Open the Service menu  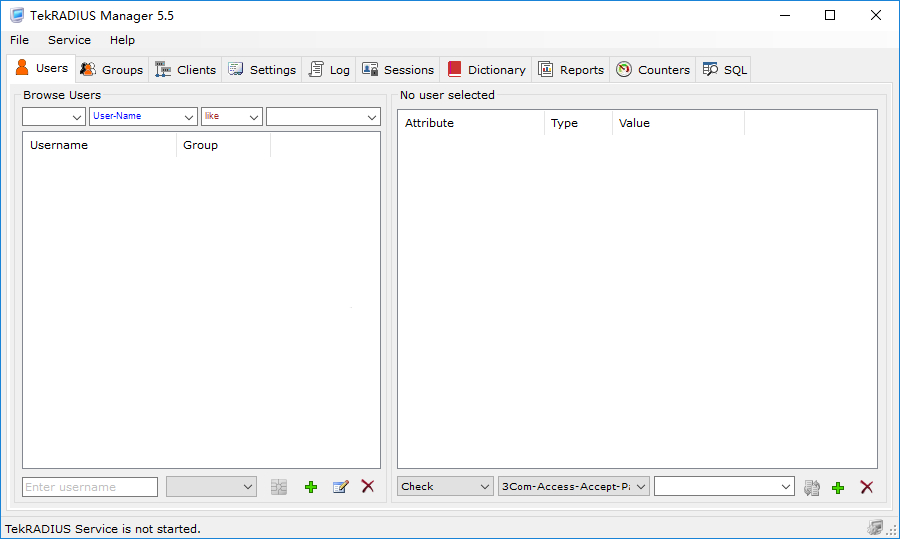69,40
